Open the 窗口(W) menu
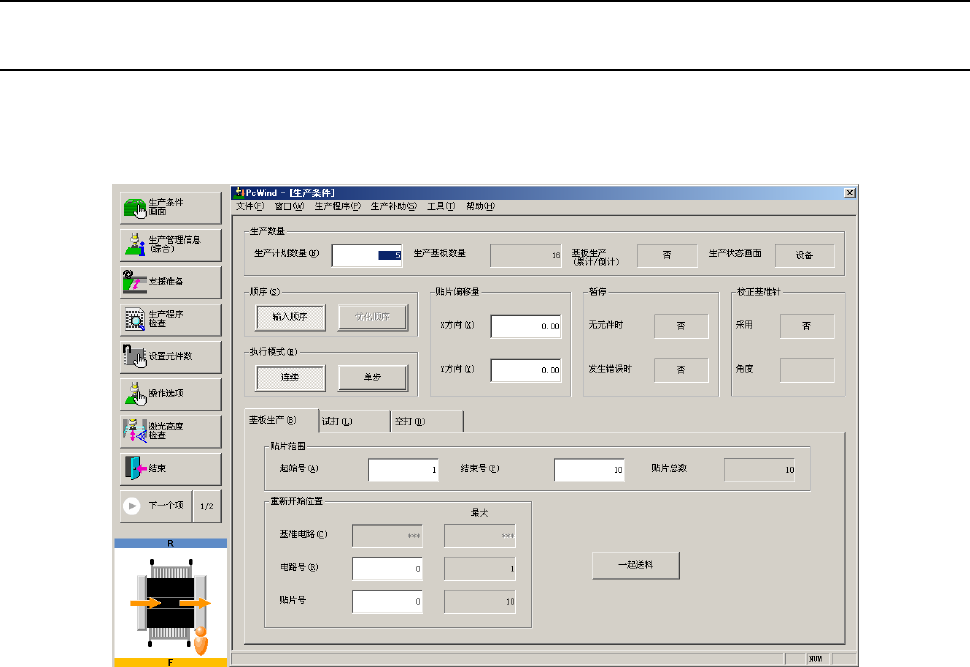Screen dimensions: 970x667 tap(289, 206)
